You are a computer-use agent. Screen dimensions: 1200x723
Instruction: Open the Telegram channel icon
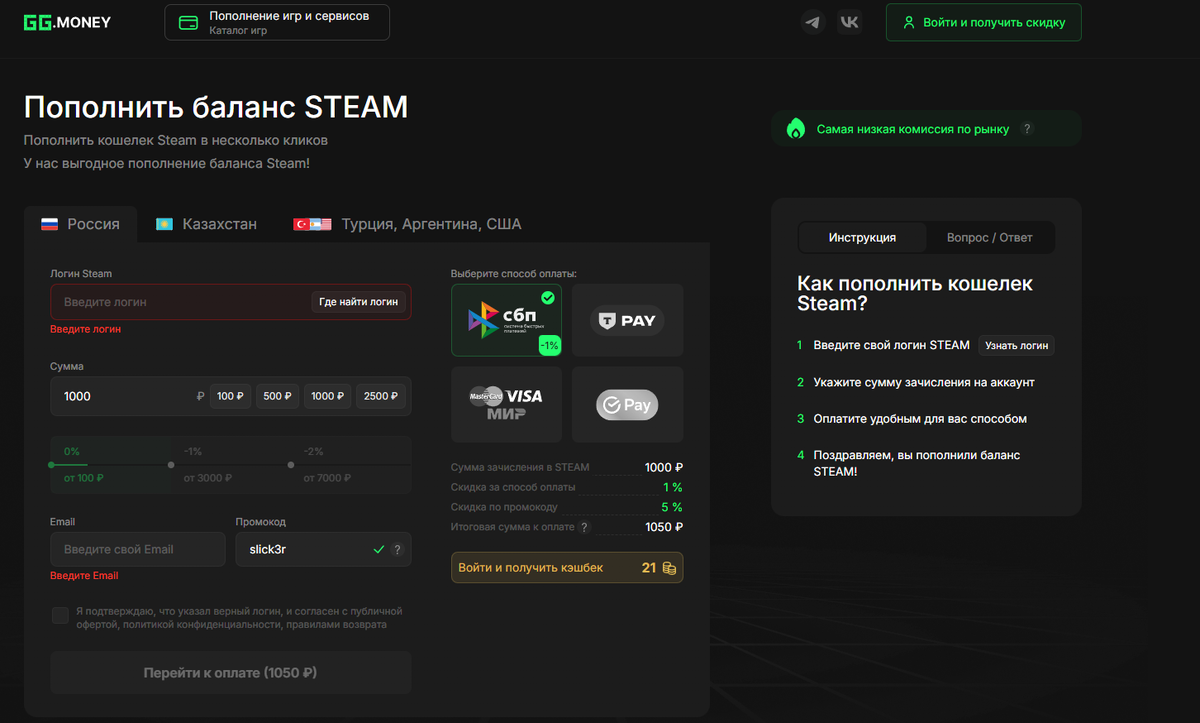tap(813, 22)
